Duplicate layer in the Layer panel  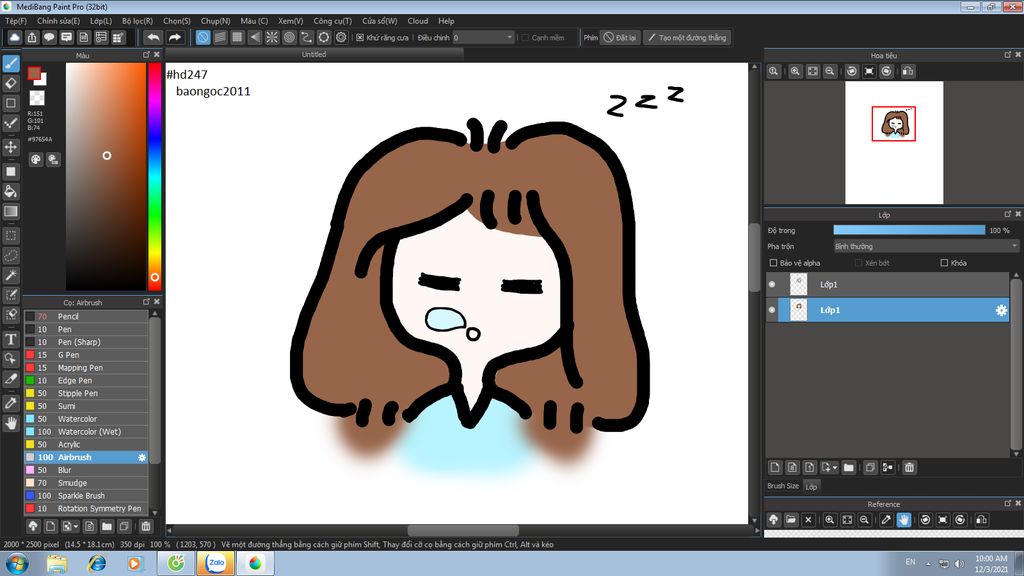click(x=870, y=468)
